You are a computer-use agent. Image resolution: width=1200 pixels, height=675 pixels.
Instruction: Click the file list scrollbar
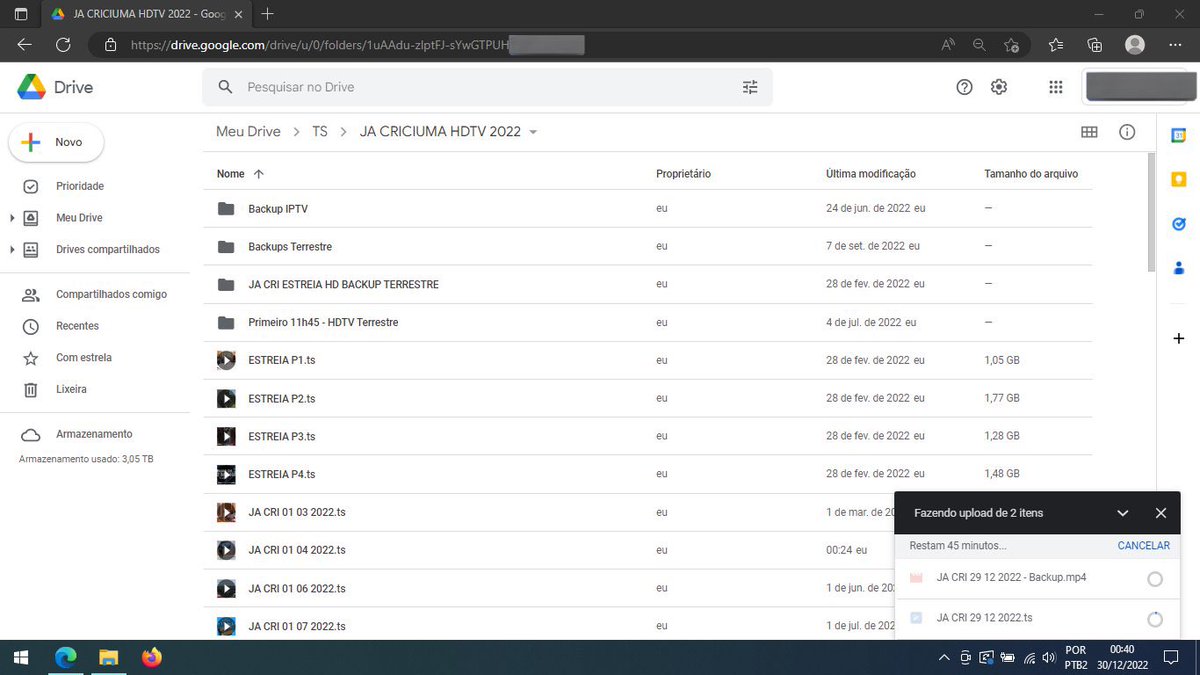[x=1151, y=212]
